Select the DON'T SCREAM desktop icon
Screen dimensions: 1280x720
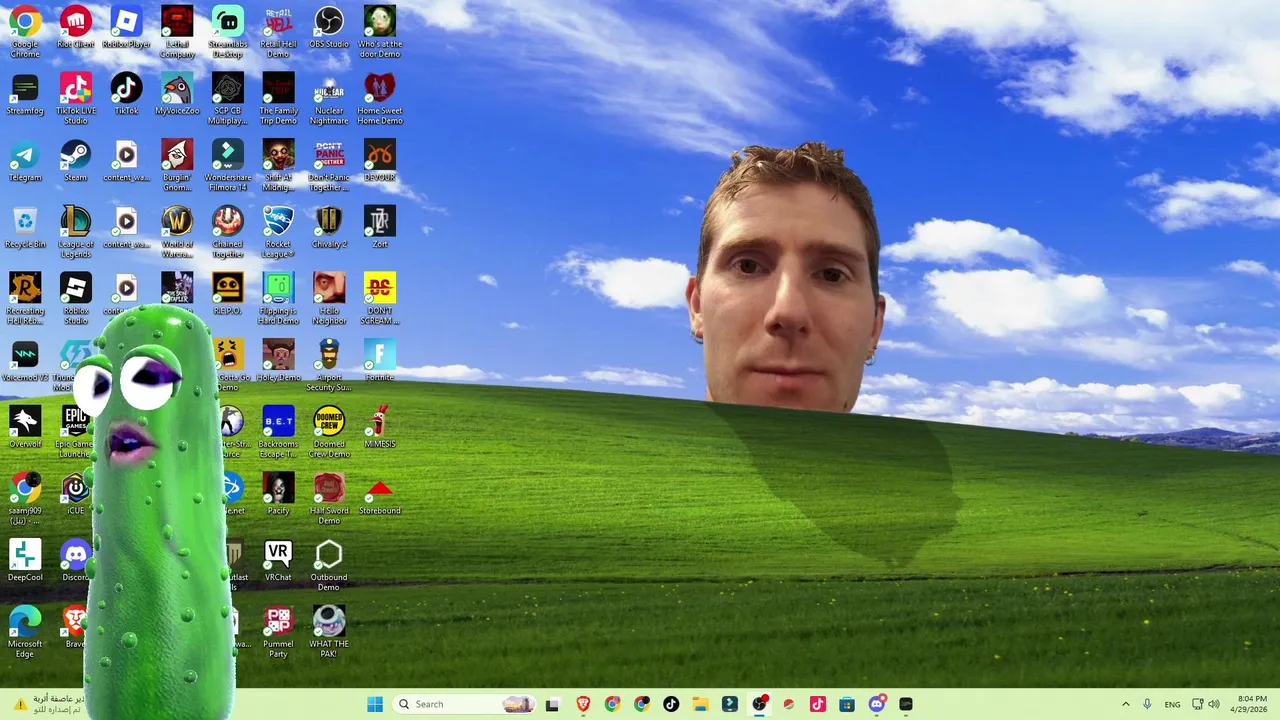click(x=380, y=298)
